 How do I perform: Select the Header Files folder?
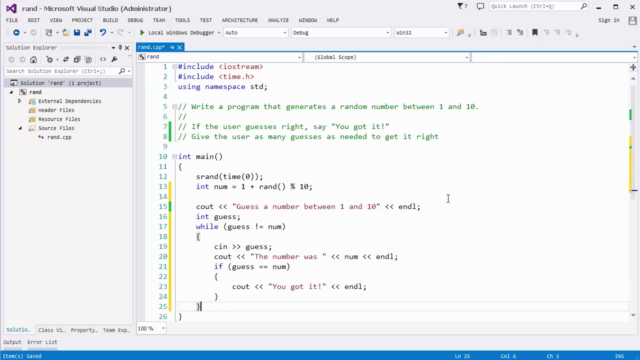56,110
